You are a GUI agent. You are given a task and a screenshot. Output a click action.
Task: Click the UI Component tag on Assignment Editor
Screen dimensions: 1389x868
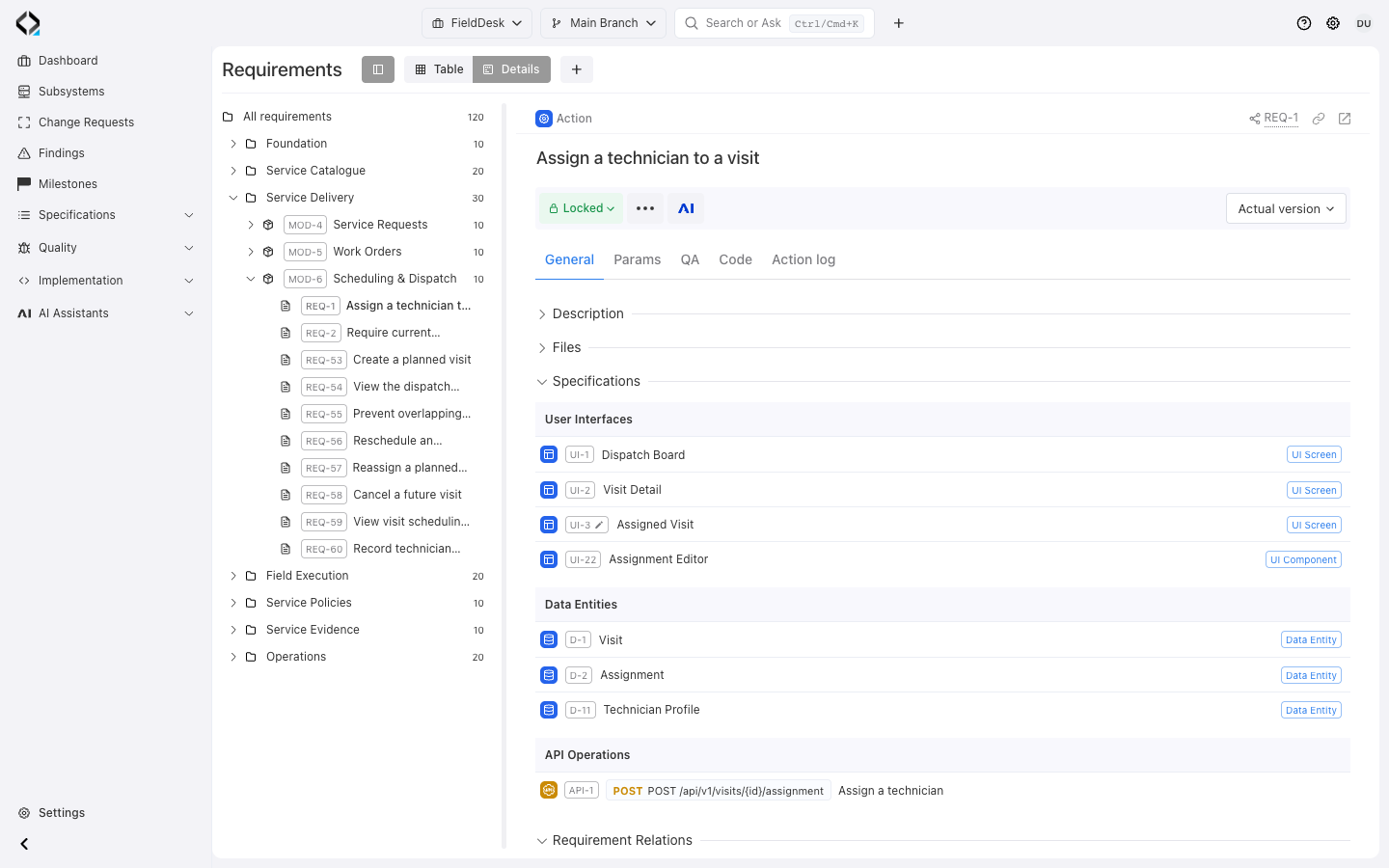click(1303, 559)
